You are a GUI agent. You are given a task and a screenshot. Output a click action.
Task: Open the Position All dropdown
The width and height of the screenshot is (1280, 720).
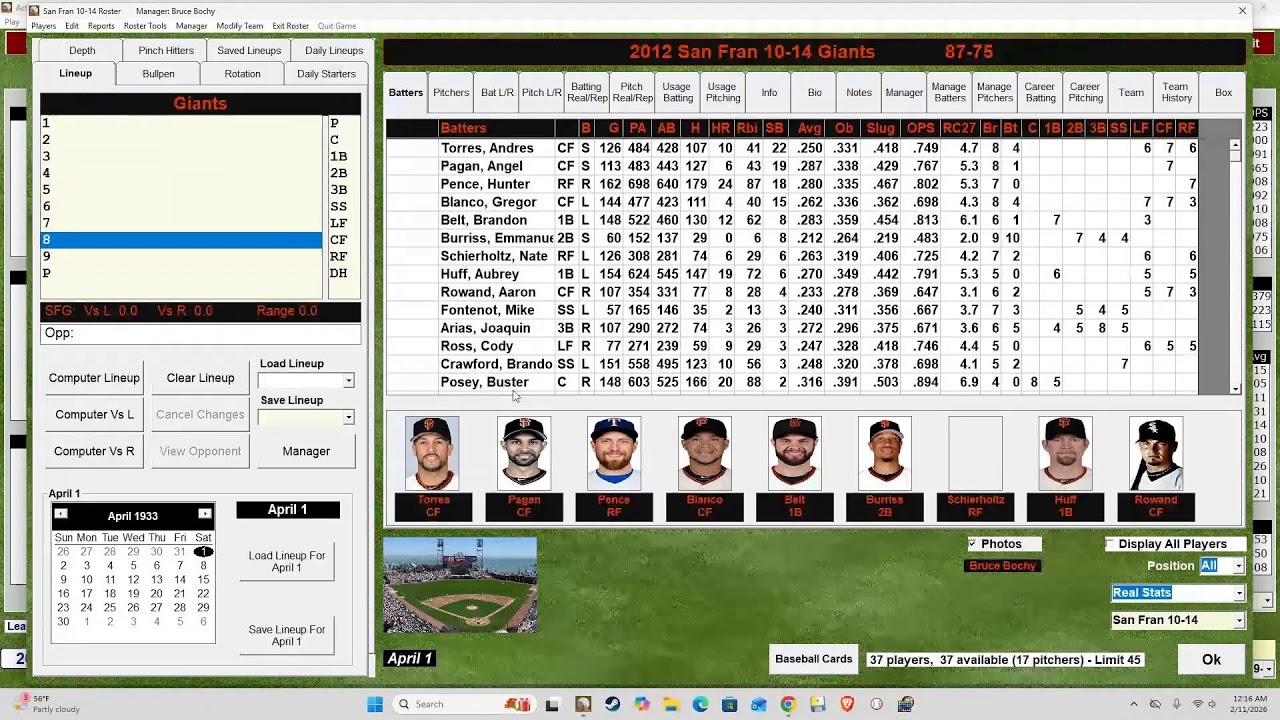(x=1238, y=566)
